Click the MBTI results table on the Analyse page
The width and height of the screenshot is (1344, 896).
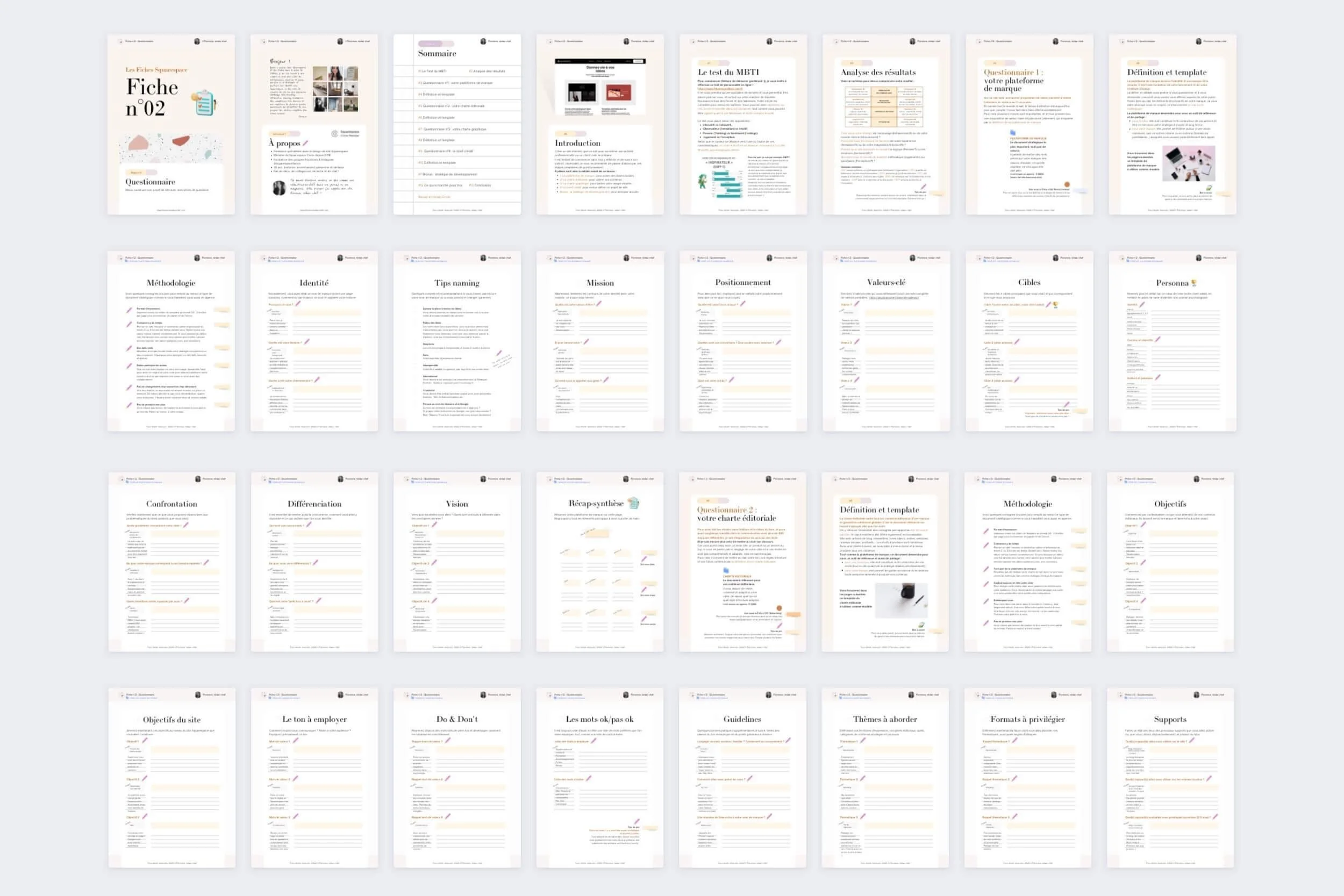[x=884, y=107]
